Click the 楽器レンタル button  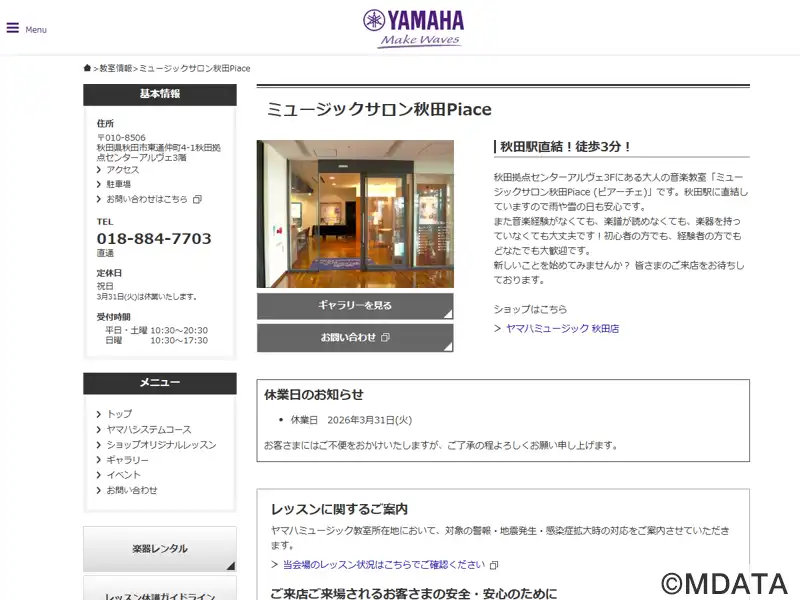click(160, 549)
